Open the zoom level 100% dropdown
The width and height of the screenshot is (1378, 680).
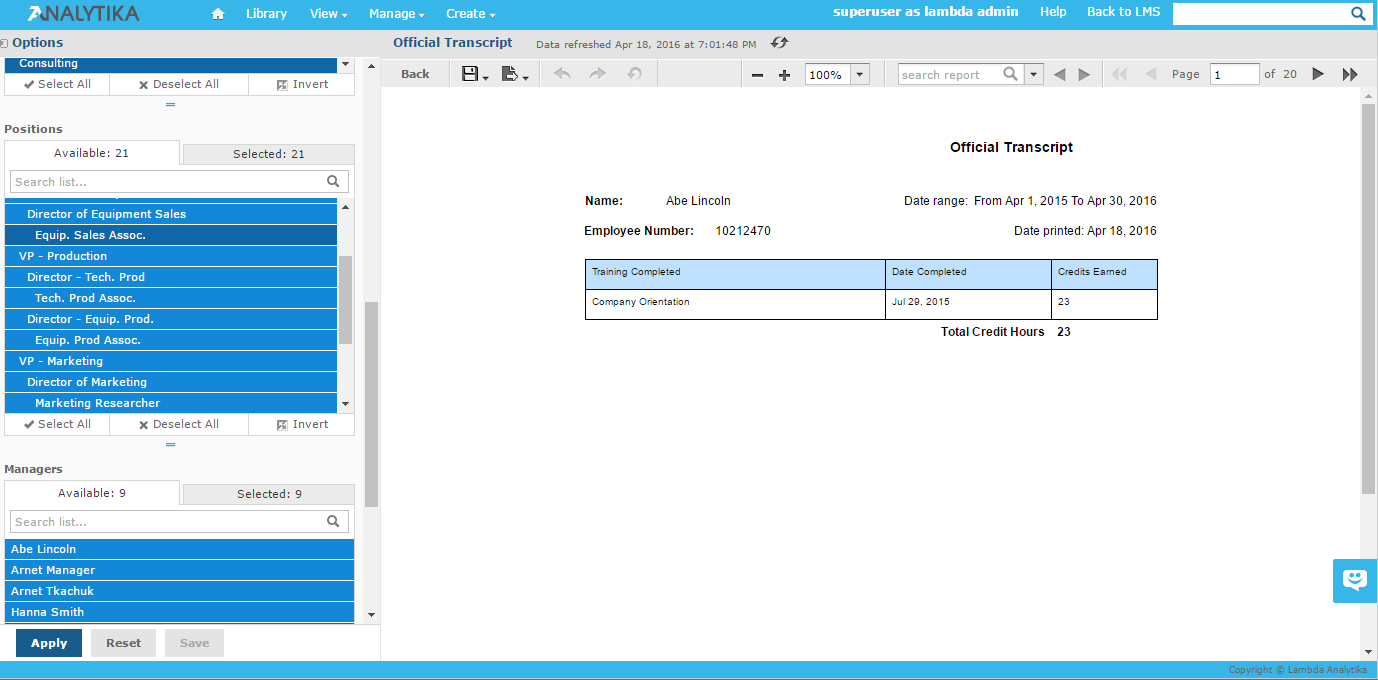click(859, 75)
